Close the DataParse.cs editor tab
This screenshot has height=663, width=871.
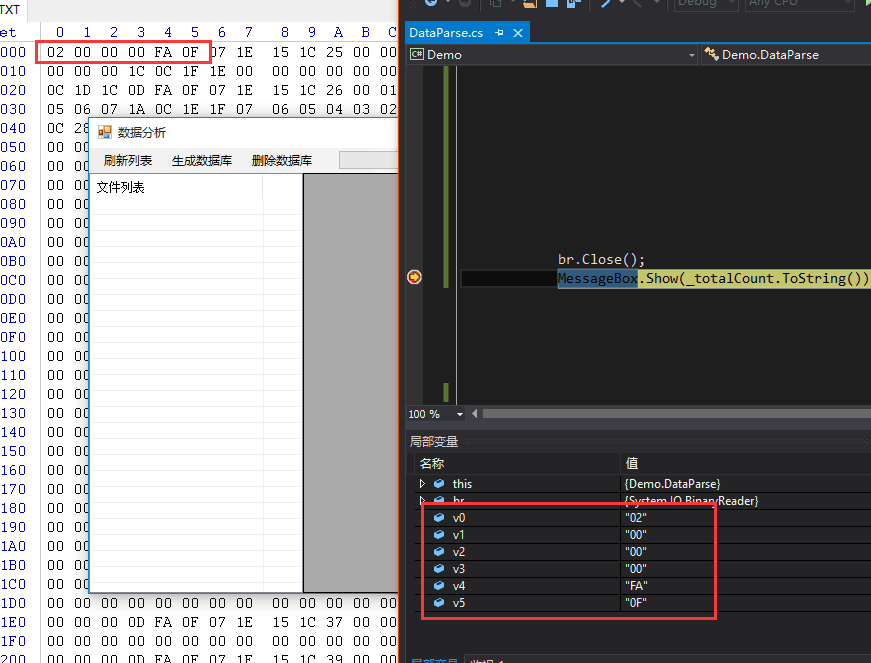517,33
